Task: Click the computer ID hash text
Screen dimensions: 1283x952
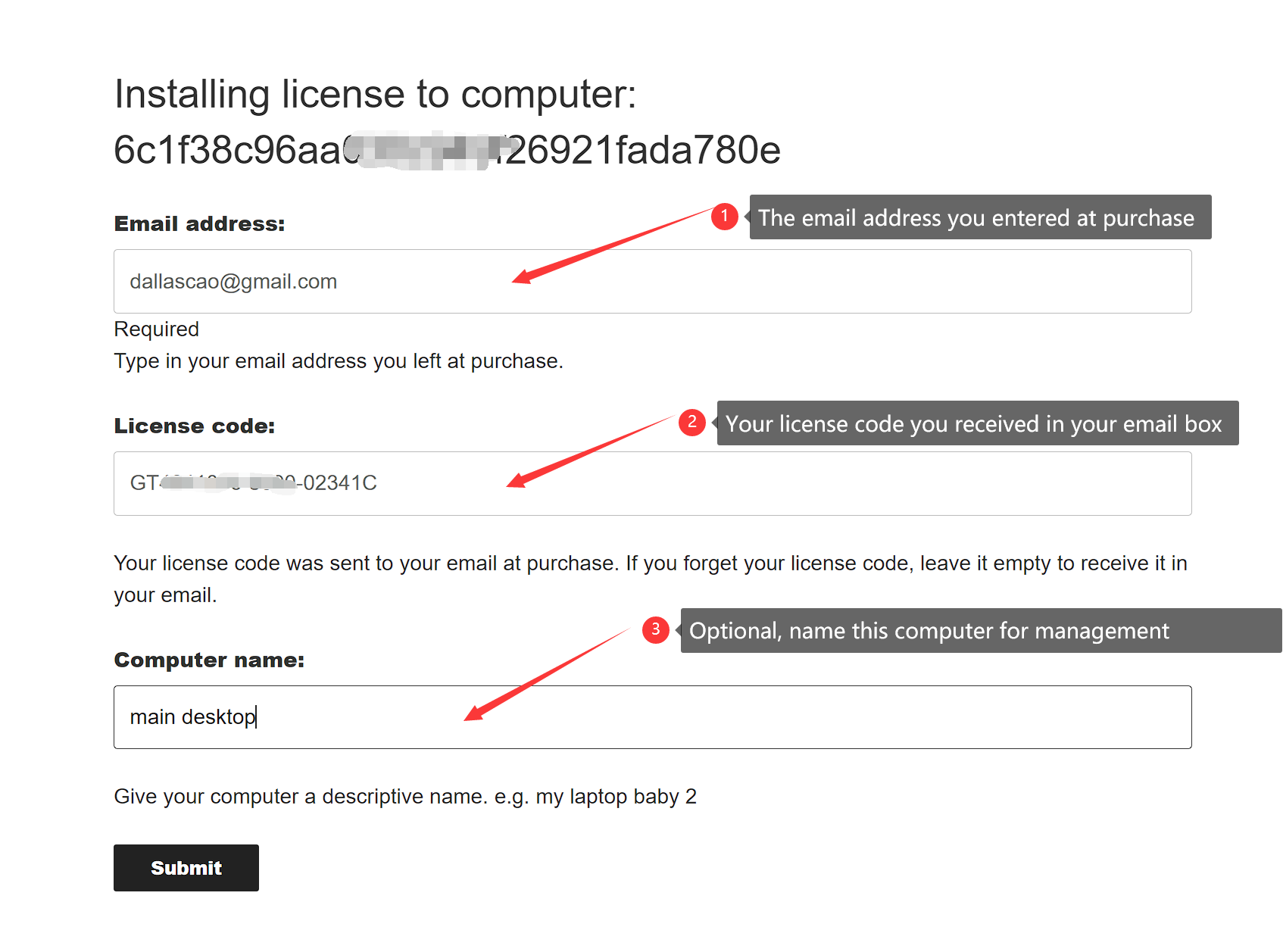Action: coord(446,150)
